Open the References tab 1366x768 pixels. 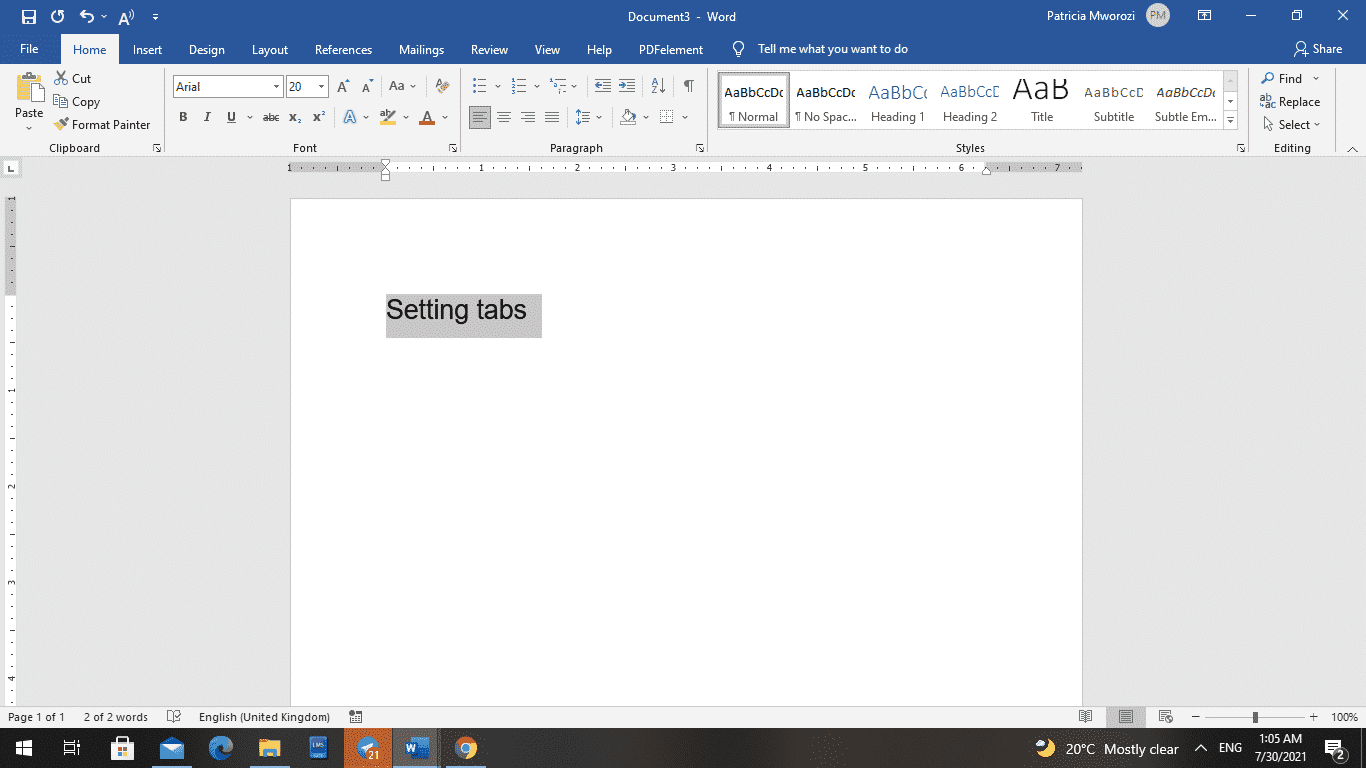343,49
